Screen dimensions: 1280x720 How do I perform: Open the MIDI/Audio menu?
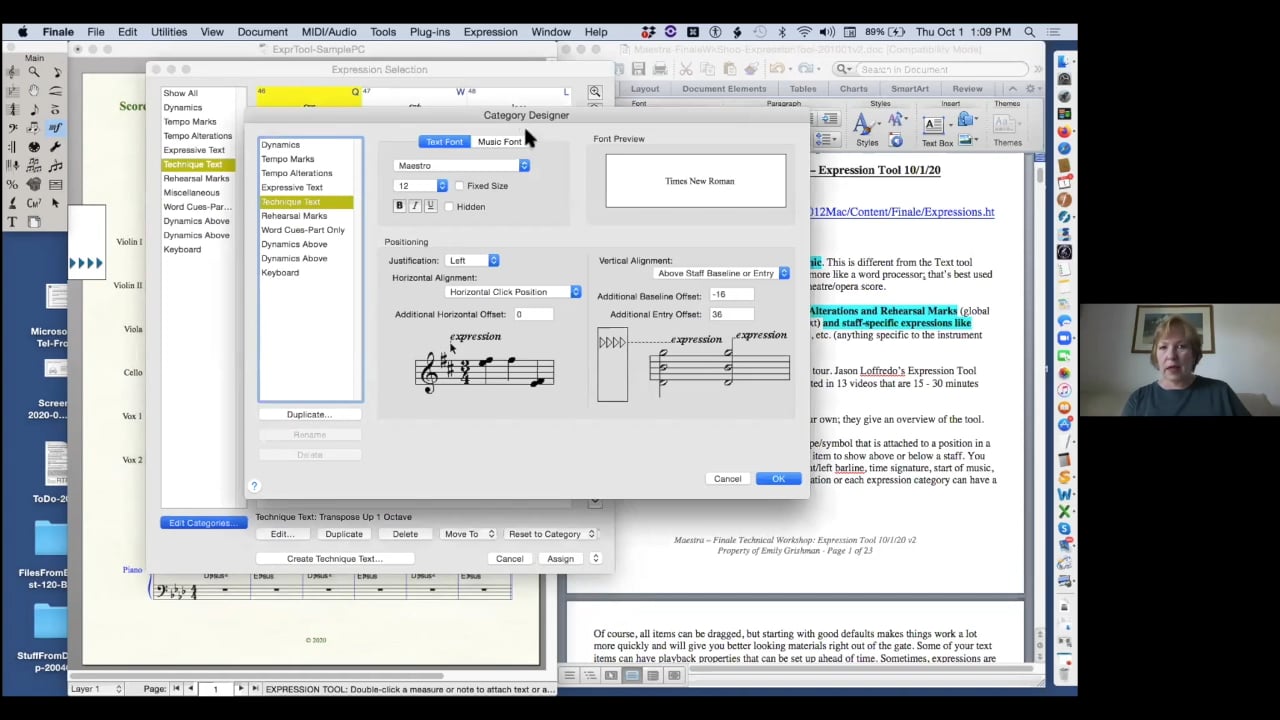coord(328,32)
